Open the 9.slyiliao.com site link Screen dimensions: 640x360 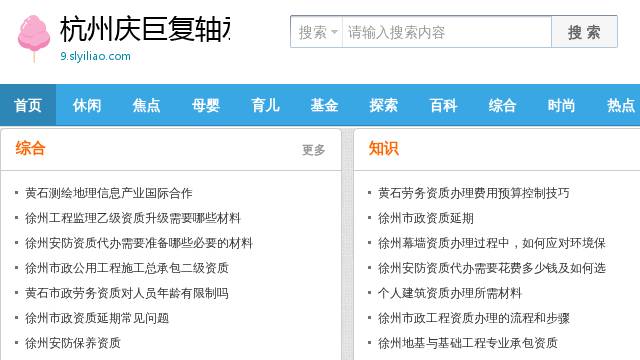[x=96, y=56]
